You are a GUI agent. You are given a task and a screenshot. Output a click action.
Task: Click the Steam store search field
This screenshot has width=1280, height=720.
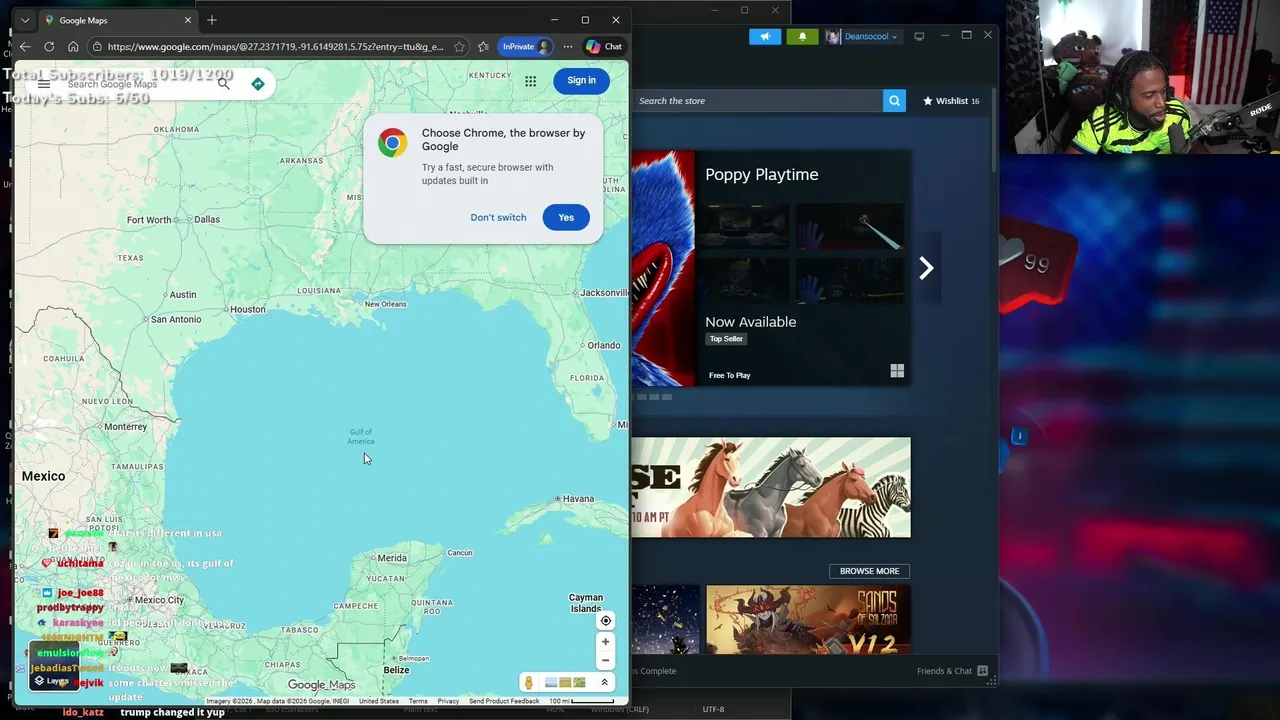click(x=758, y=100)
